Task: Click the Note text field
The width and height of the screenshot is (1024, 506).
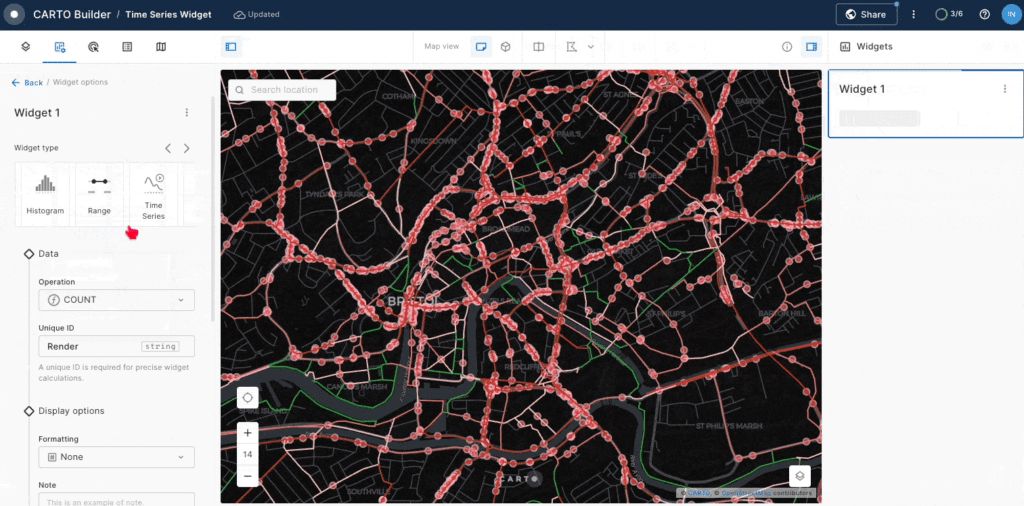Action: pyautogui.click(x=116, y=499)
